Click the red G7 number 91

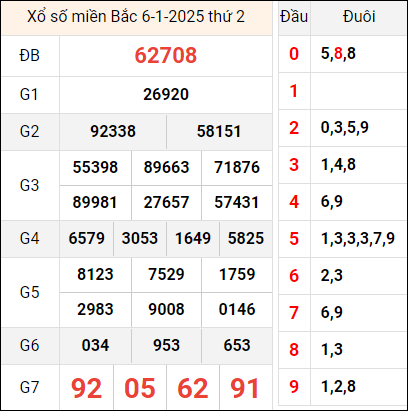245,388
